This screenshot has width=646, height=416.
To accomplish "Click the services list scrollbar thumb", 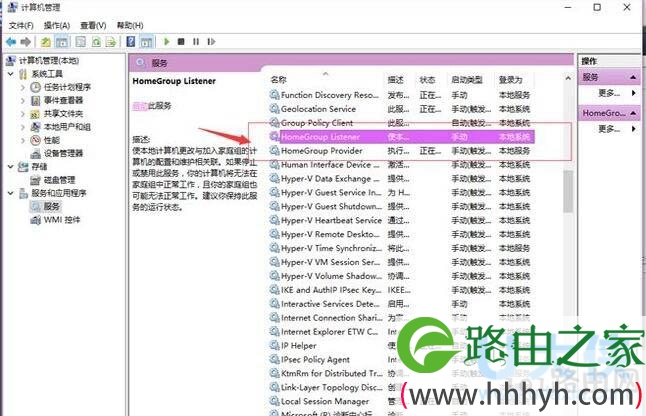I will point(568,192).
